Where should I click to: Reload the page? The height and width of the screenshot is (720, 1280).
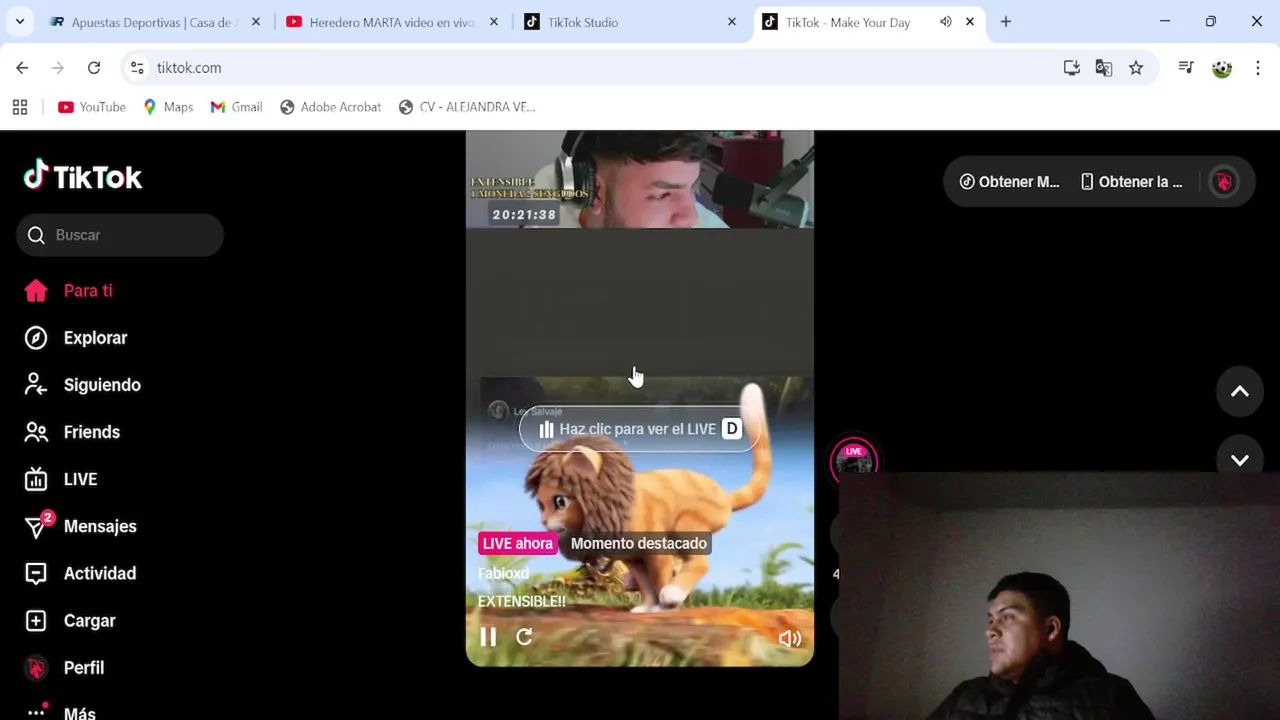click(94, 68)
